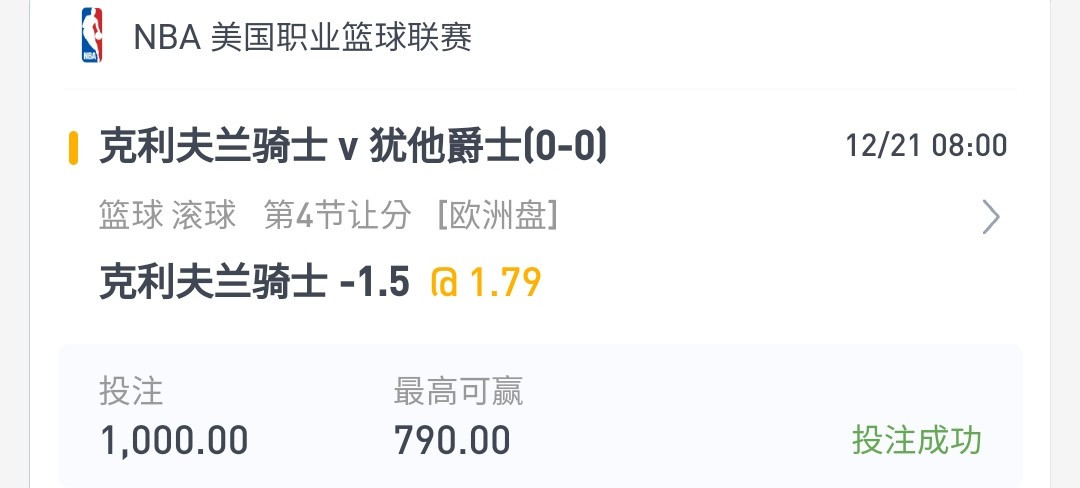Click the 篮球 滚球 bet type label

coord(167,216)
